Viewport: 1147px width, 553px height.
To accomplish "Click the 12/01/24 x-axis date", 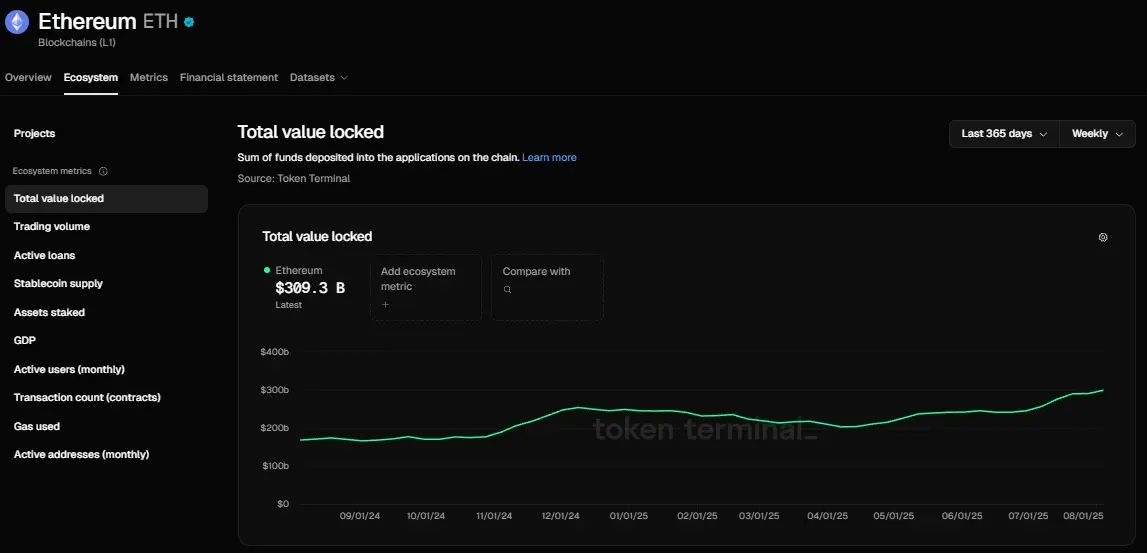I will tap(561, 516).
